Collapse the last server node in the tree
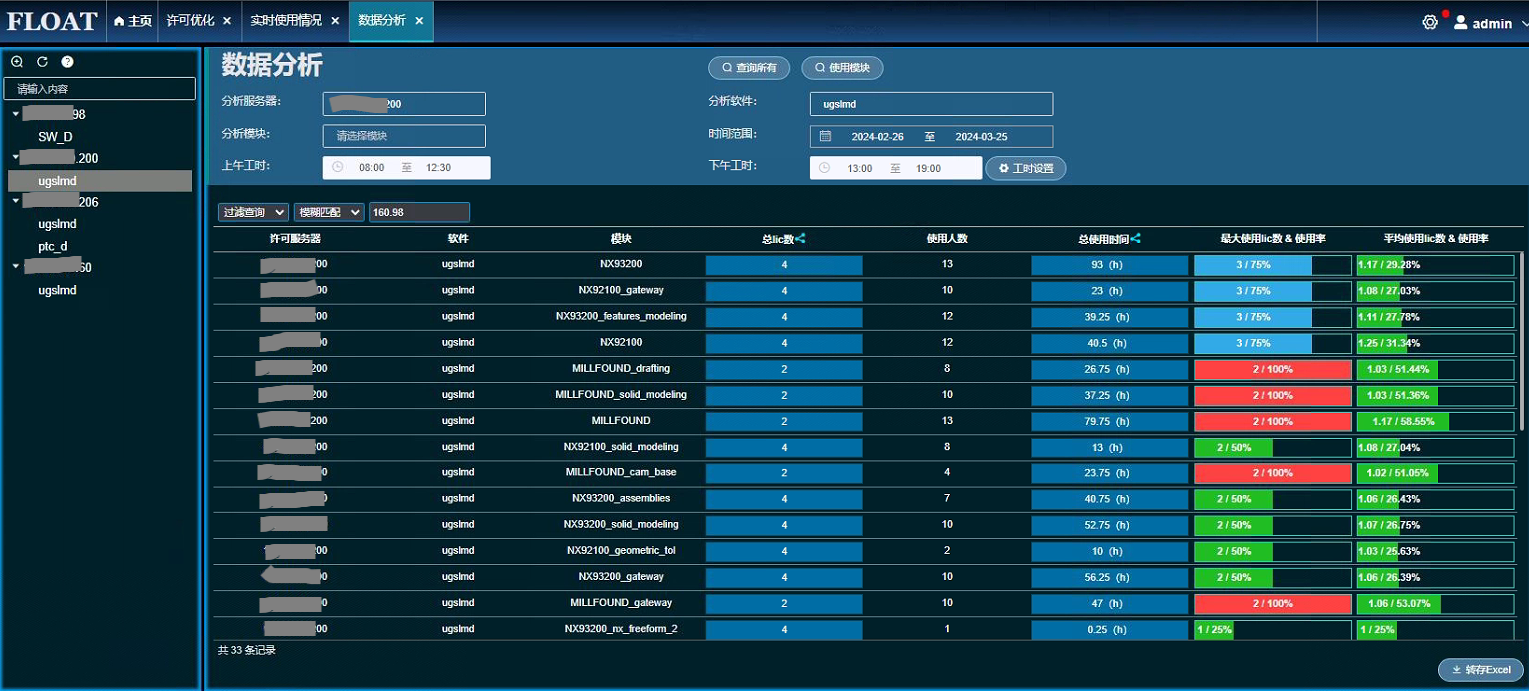This screenshot has height=691, width=1529. [16, 267]
